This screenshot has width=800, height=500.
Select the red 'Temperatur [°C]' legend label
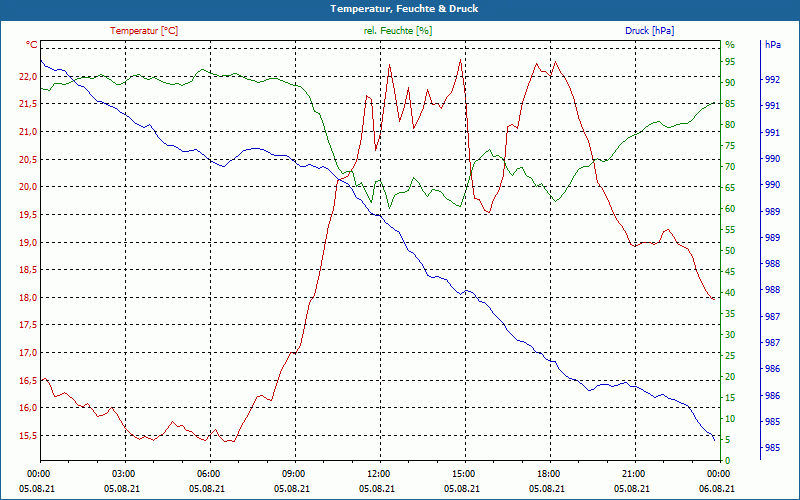click(x=144, y=31)
